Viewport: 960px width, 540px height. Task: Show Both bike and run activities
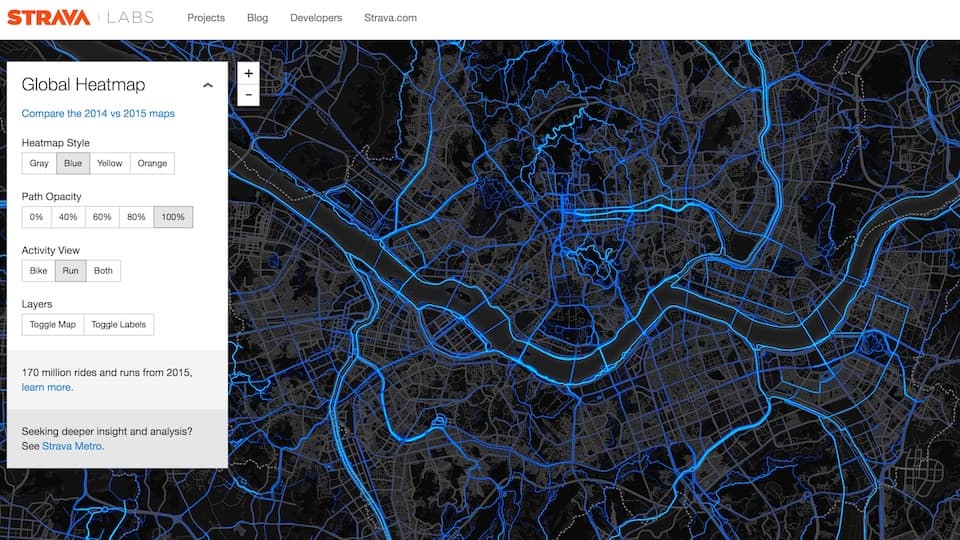click(103, 271)
